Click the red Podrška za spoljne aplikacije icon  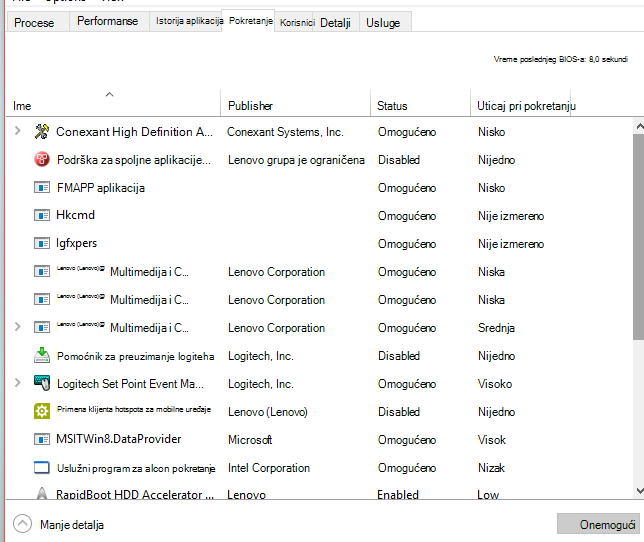click(x=42, y=159)
